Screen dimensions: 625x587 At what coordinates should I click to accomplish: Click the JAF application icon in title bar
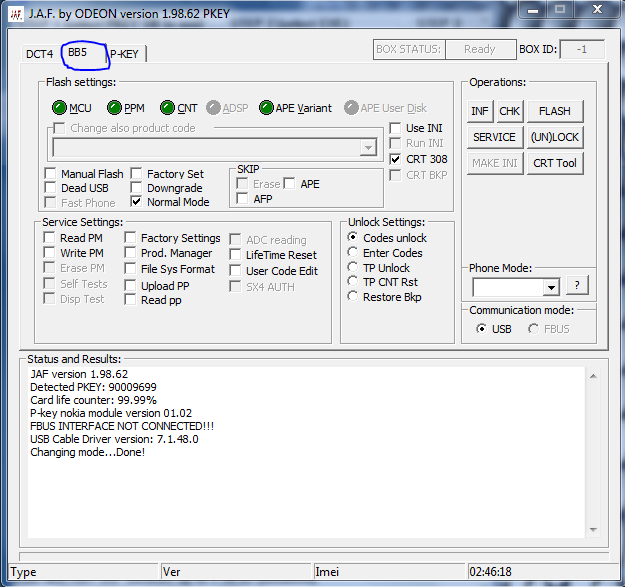tap(16, 14)
